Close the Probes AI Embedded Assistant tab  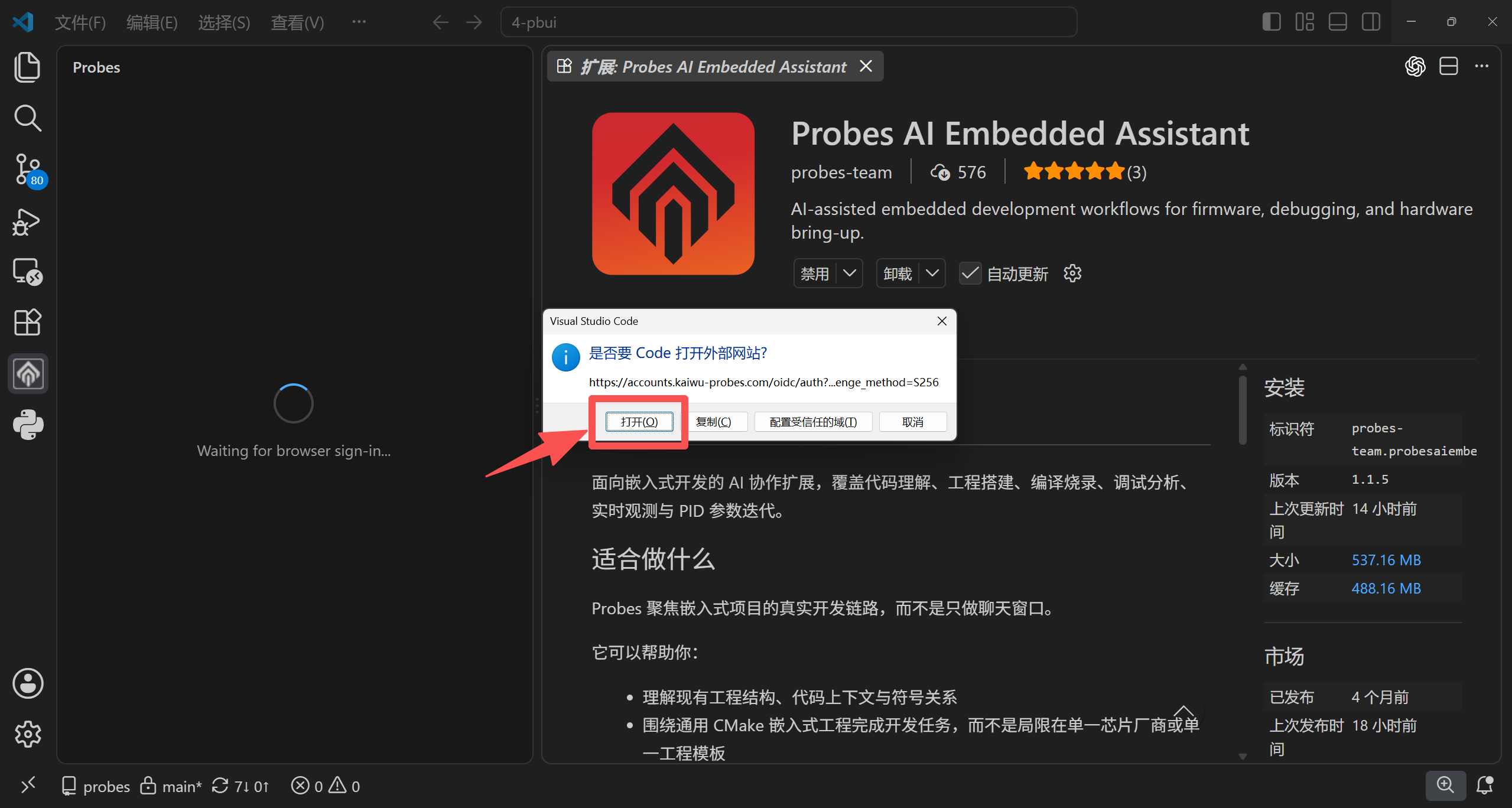[x=866, y=66]
